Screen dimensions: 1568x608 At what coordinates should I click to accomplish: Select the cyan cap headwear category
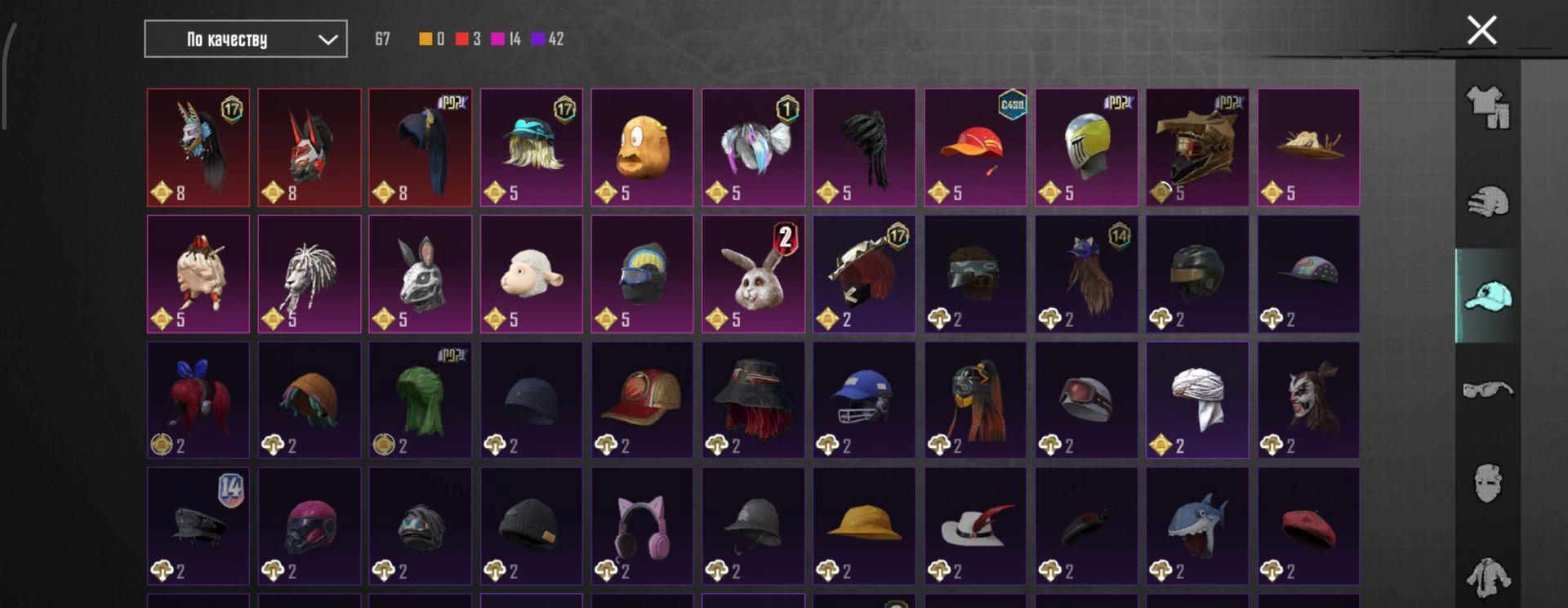[1488, 296]
